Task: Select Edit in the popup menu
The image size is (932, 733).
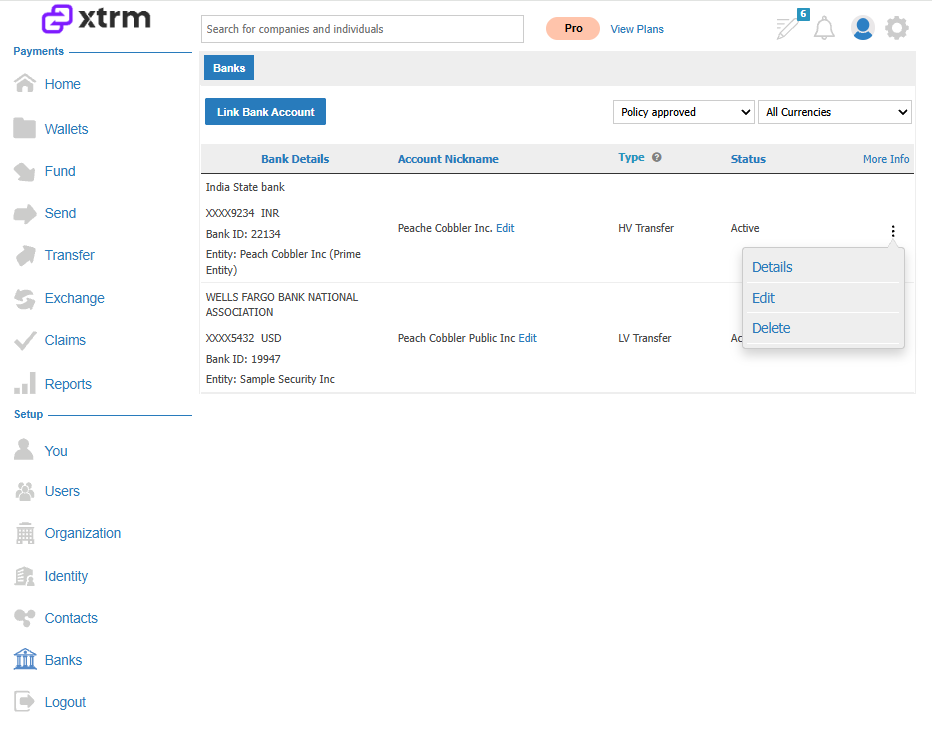Action: (x=763, y=298)
